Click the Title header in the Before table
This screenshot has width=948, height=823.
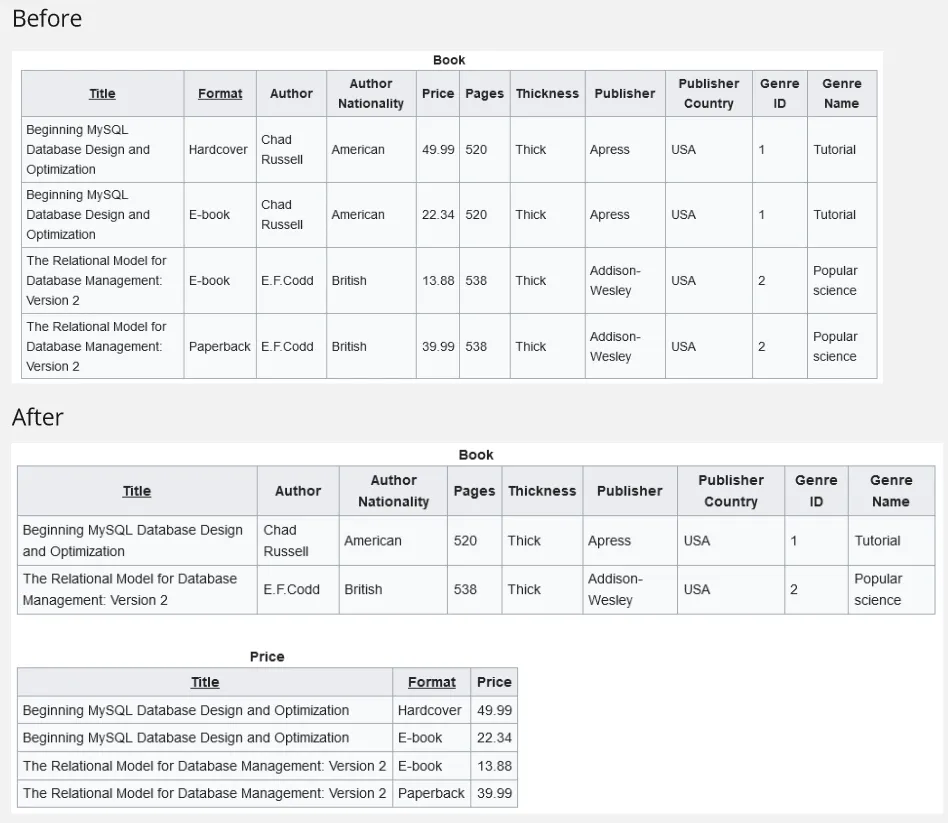[102, 94]
